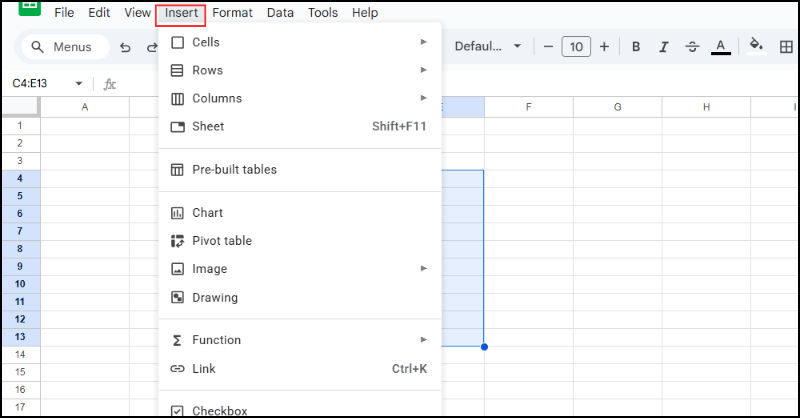Toggle bold text formatting
The image size is (800, 418).
point(636,47)
